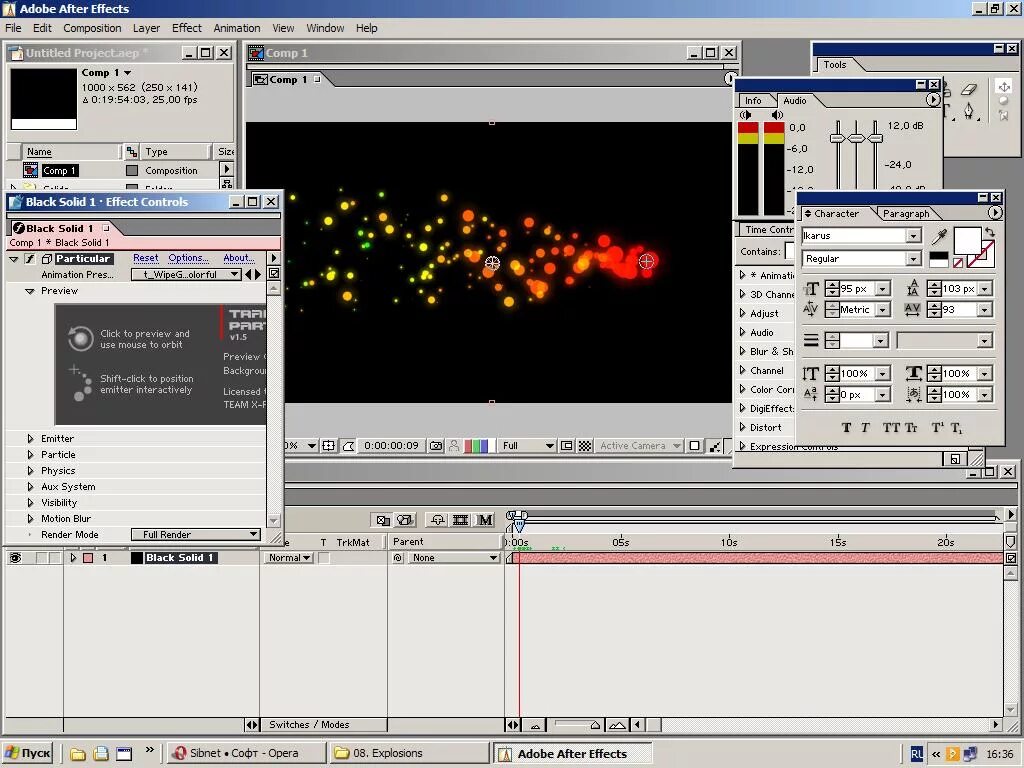This screenshot has width=1024, height=768.
Task: Hide Black Solid 1 layer with the eye
Action: pyautogui.click(x=15, y=558)
